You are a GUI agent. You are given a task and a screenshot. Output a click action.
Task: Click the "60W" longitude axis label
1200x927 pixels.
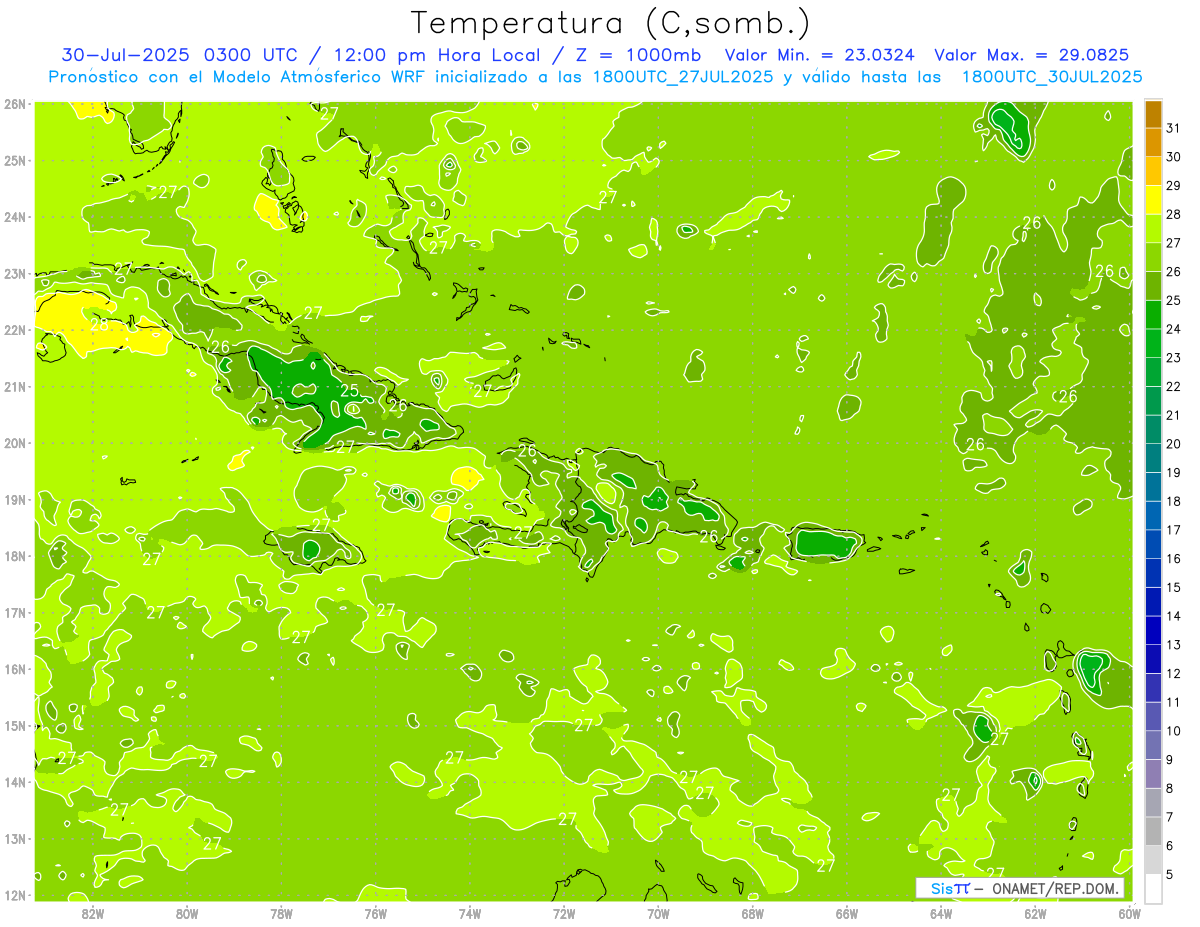[1129, 913]
